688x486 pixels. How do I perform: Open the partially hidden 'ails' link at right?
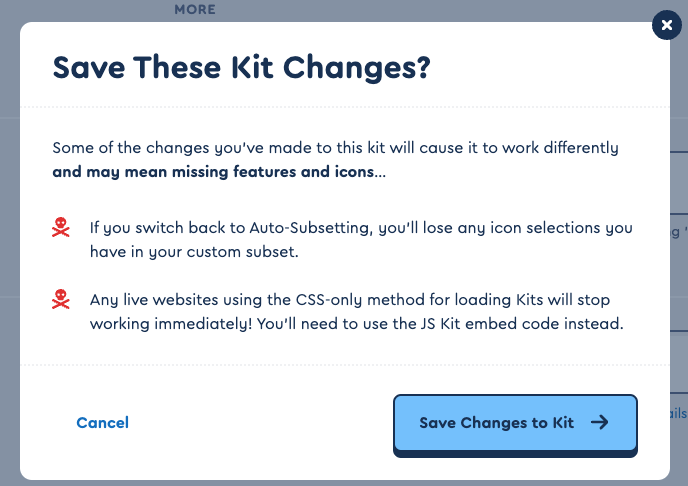tap(678, 413)
